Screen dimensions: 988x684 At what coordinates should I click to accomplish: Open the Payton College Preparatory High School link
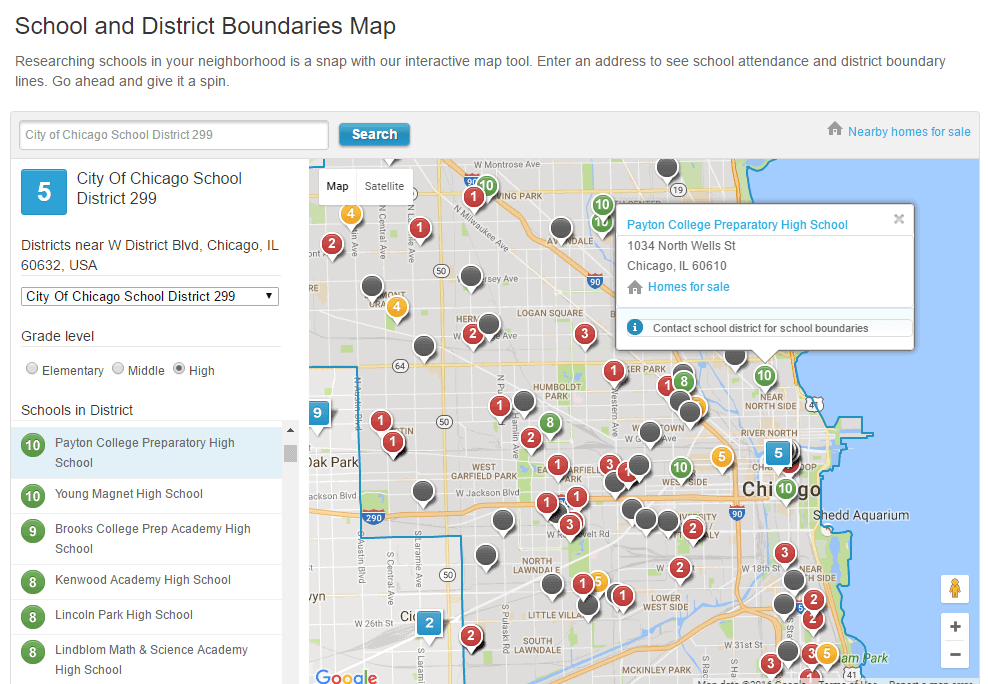click(x=737, y=225)
